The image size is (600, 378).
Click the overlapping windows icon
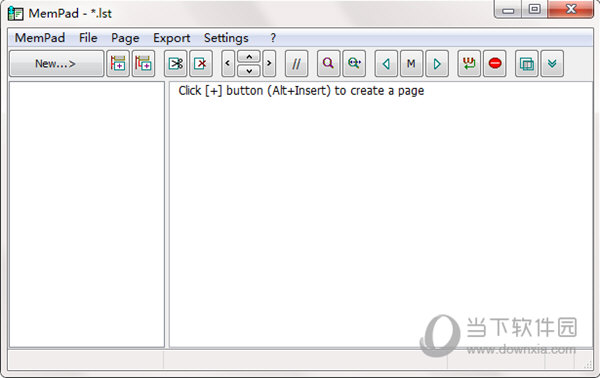coord(527,64)
